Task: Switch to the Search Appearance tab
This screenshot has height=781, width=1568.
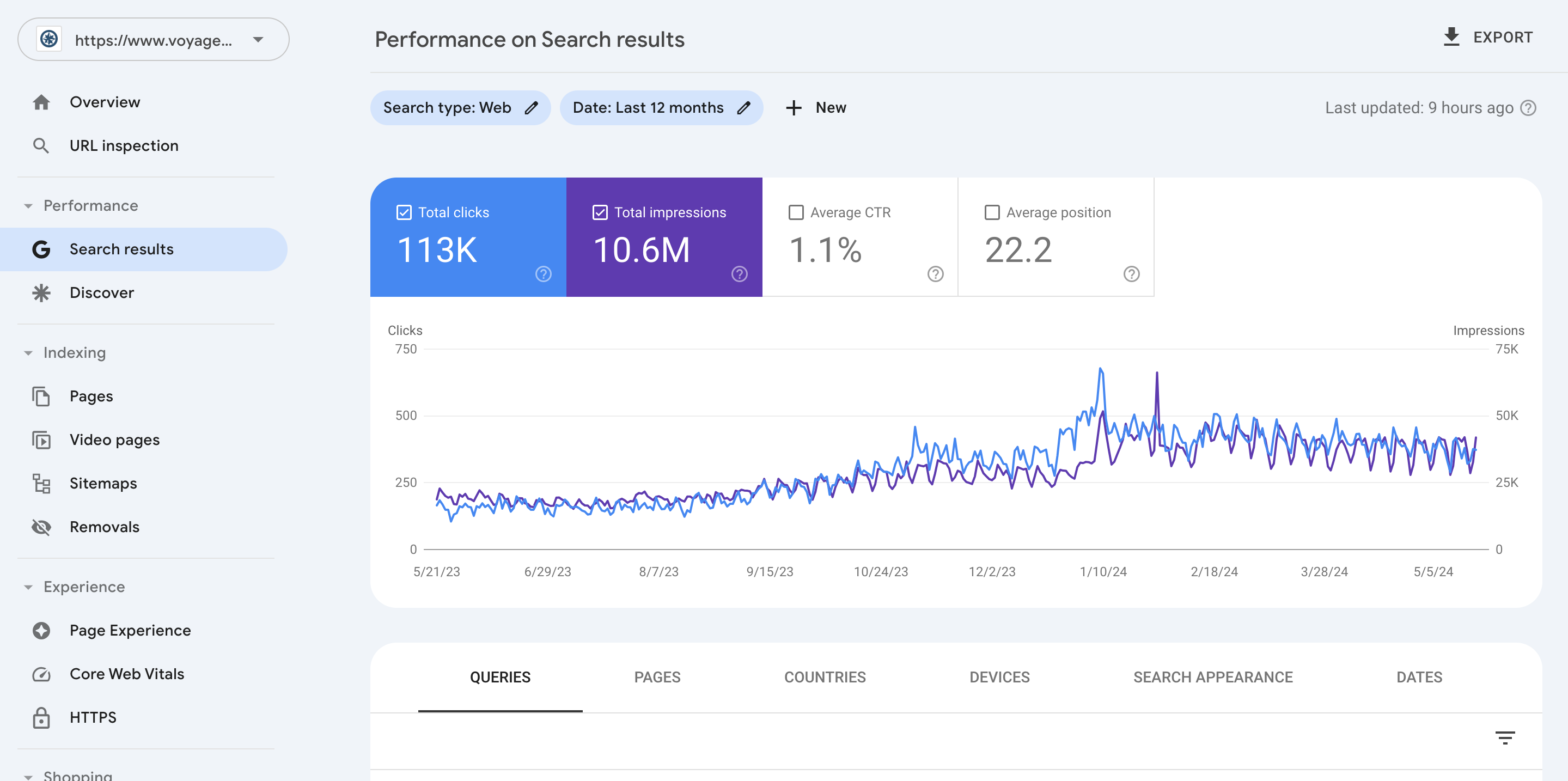Action: coord(1212,677)
